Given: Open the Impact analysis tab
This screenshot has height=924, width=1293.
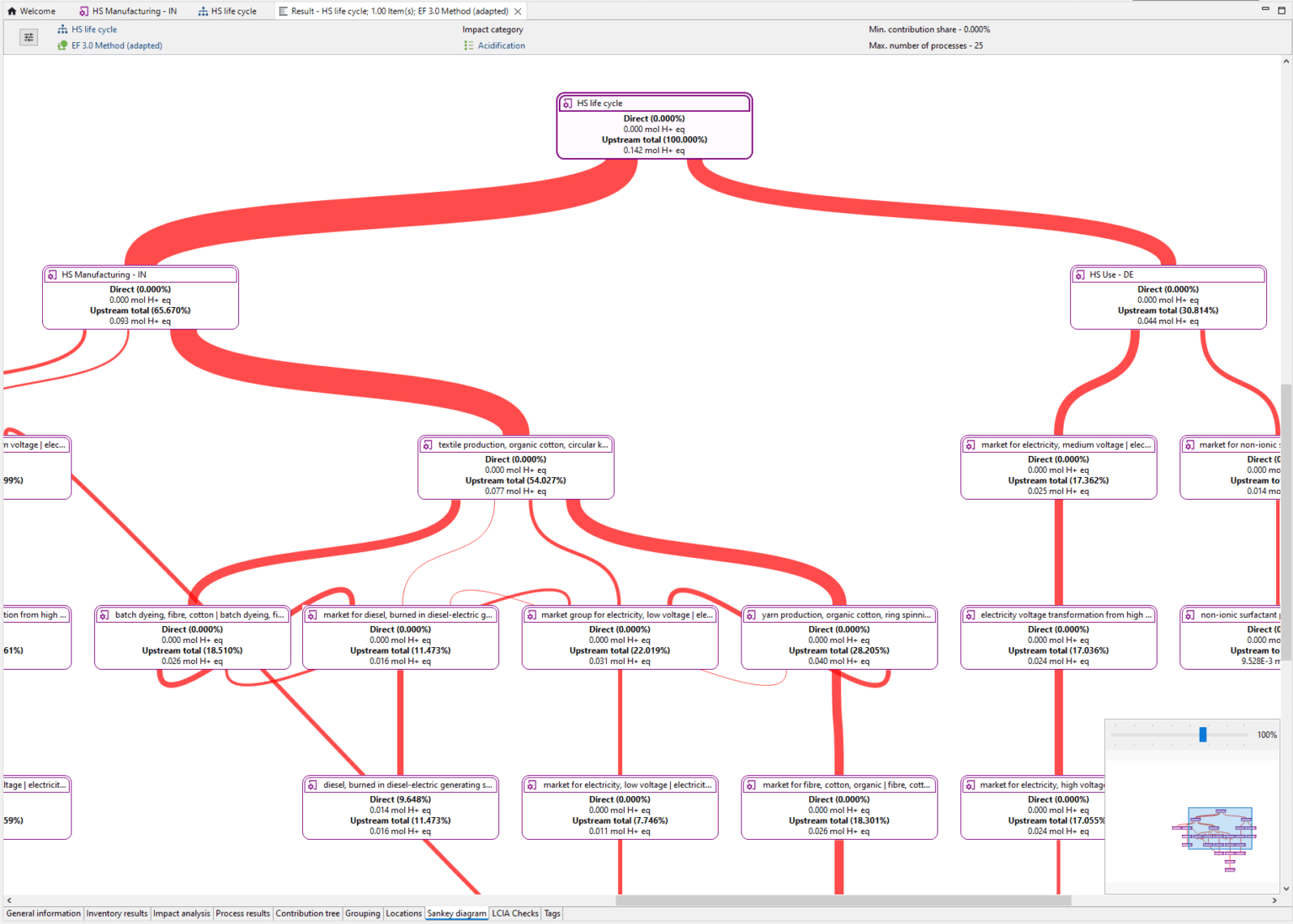Looking at the screenshot, I should click(182, 914).
